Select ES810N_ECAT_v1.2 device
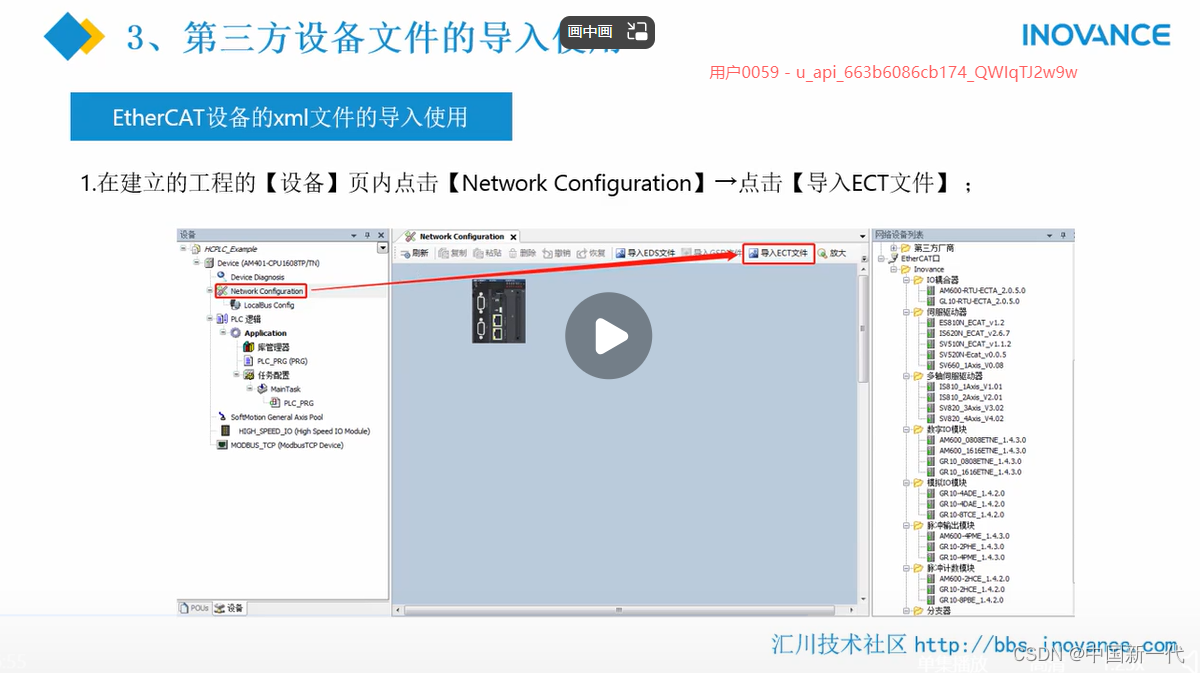Viewport: 1200px width, 673px height. click(x=966, y=323)
